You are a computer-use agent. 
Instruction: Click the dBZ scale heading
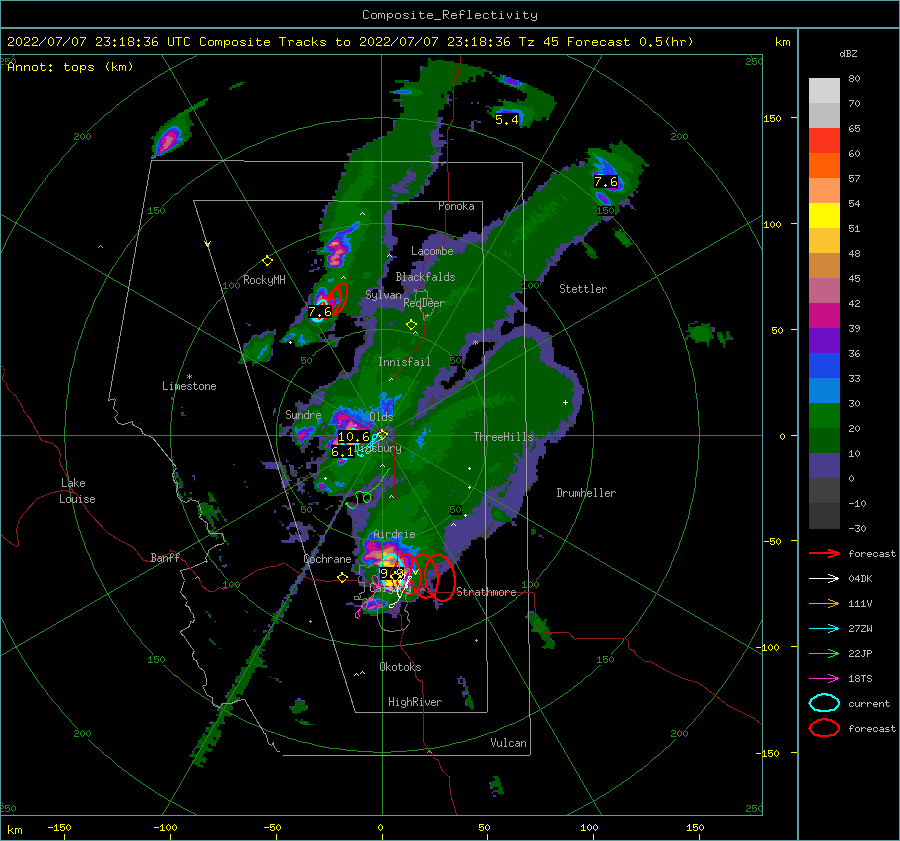click(848, 53)
